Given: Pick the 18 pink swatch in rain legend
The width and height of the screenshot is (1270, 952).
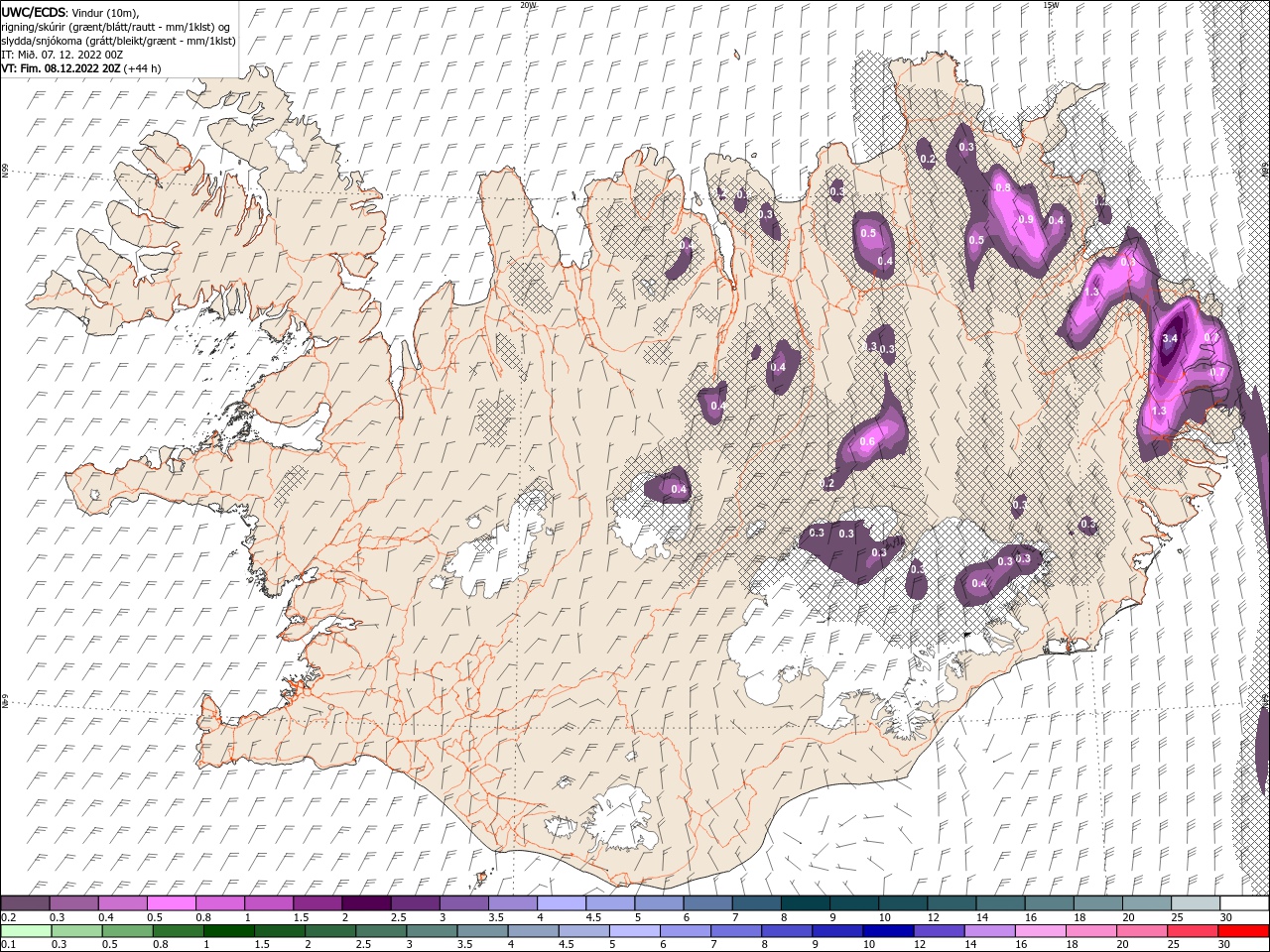Looking at the screenshot, I should (1091, 931).
